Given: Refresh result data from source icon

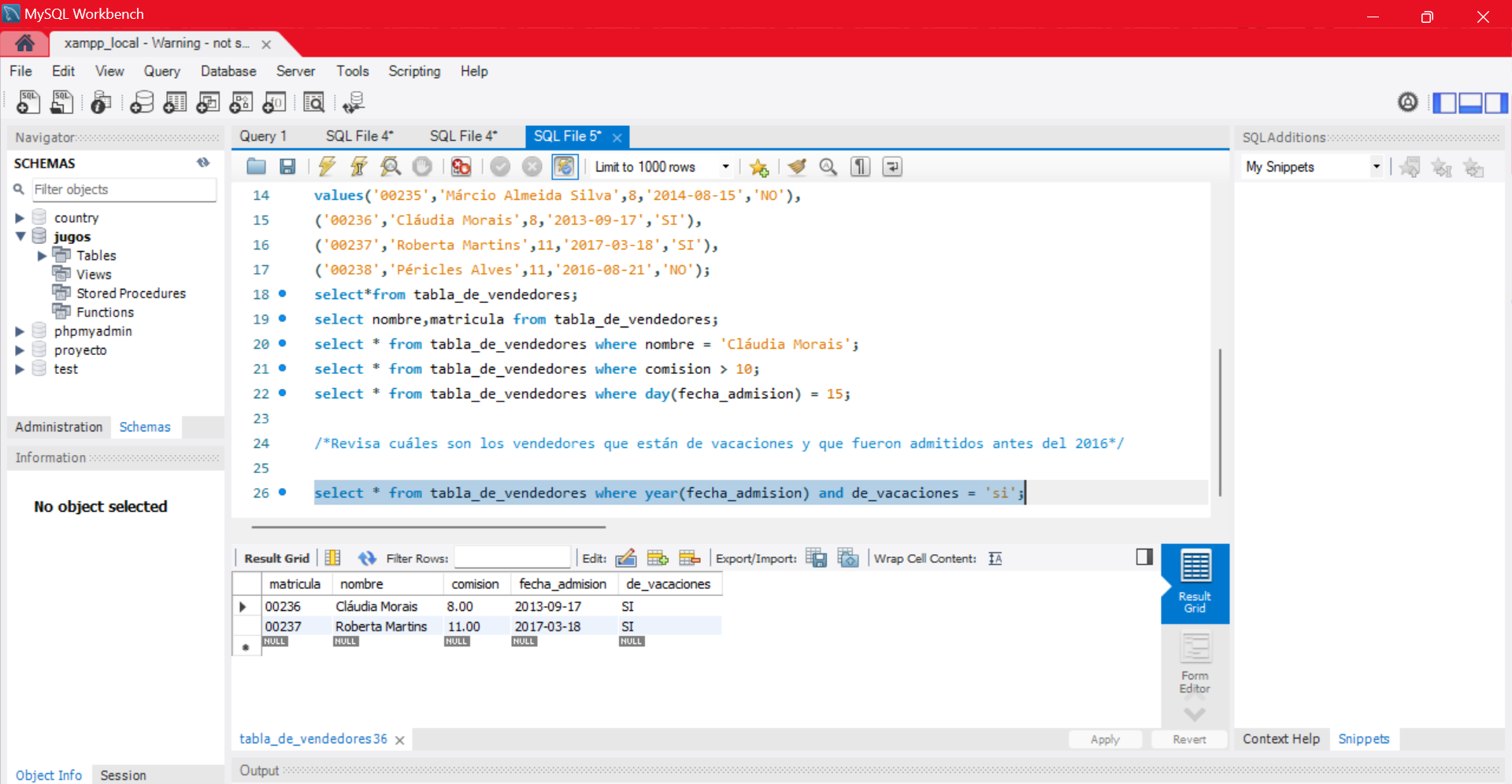Looking at the screenshot, I should tap(367, 558).
